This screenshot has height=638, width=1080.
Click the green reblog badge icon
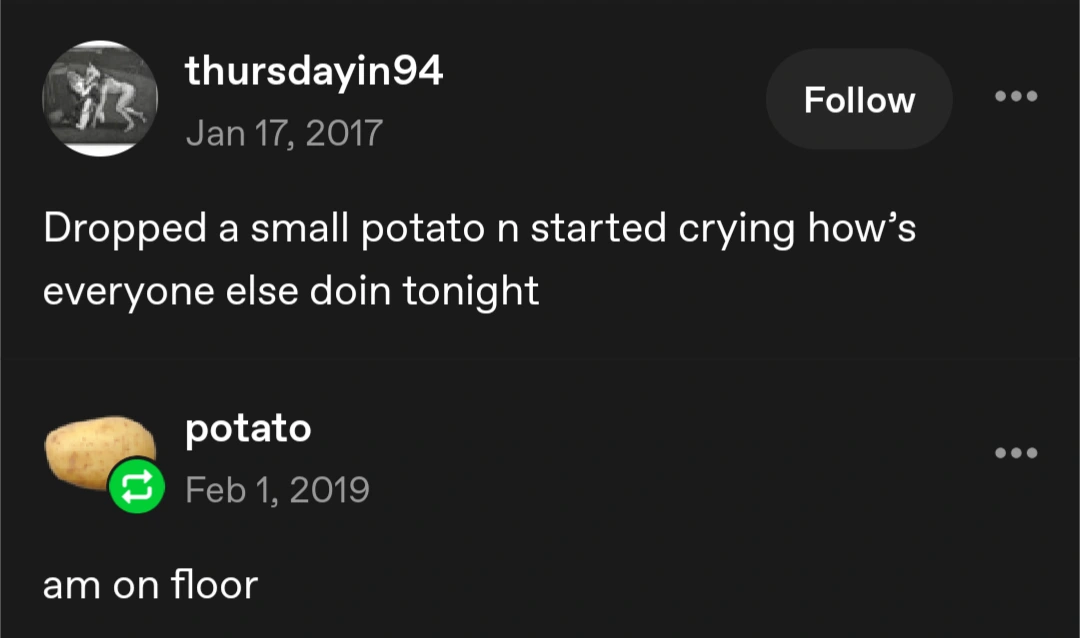coord(137,486)
